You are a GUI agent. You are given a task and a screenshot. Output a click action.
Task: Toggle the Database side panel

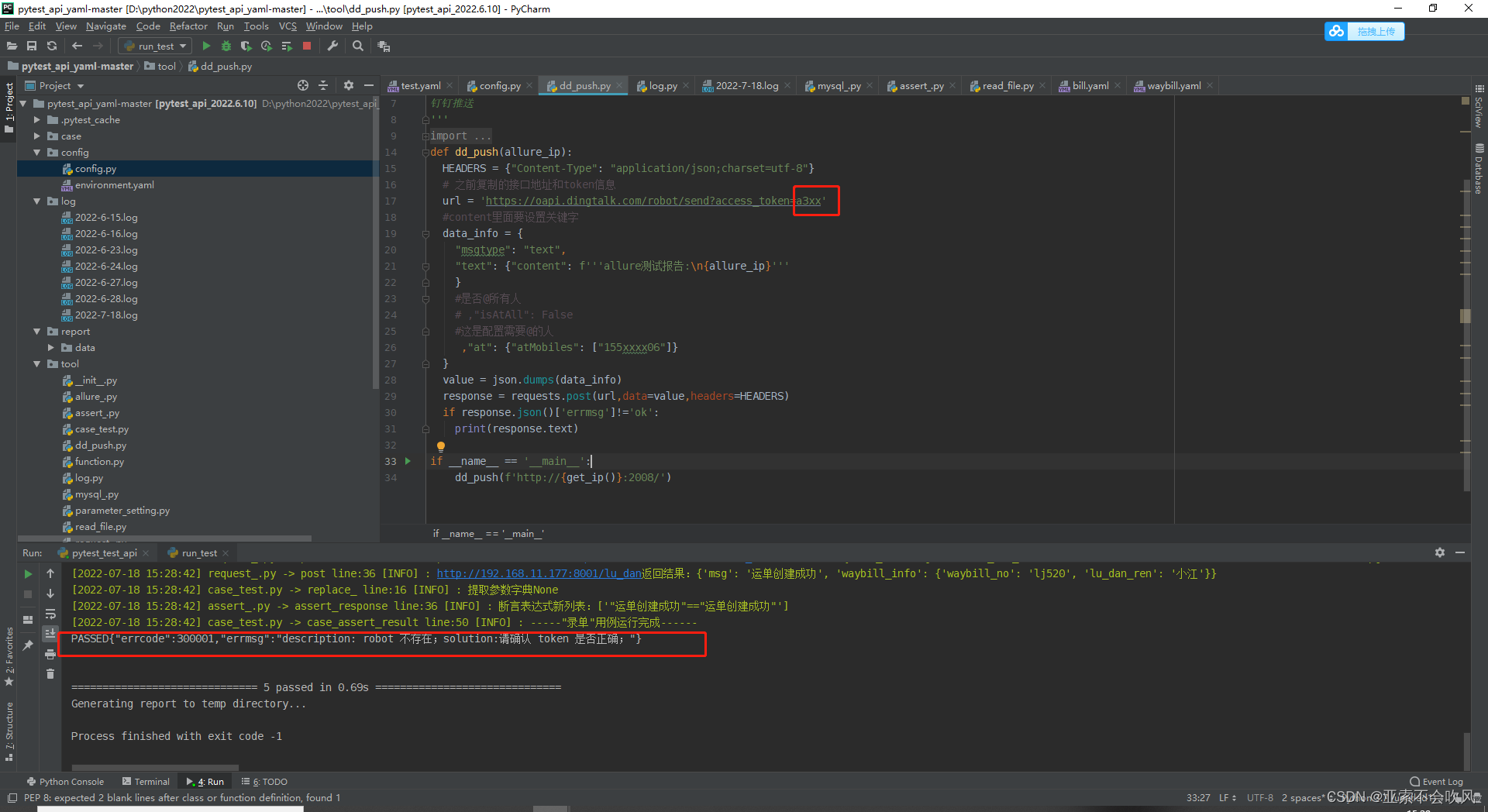tap(1479, 168)
